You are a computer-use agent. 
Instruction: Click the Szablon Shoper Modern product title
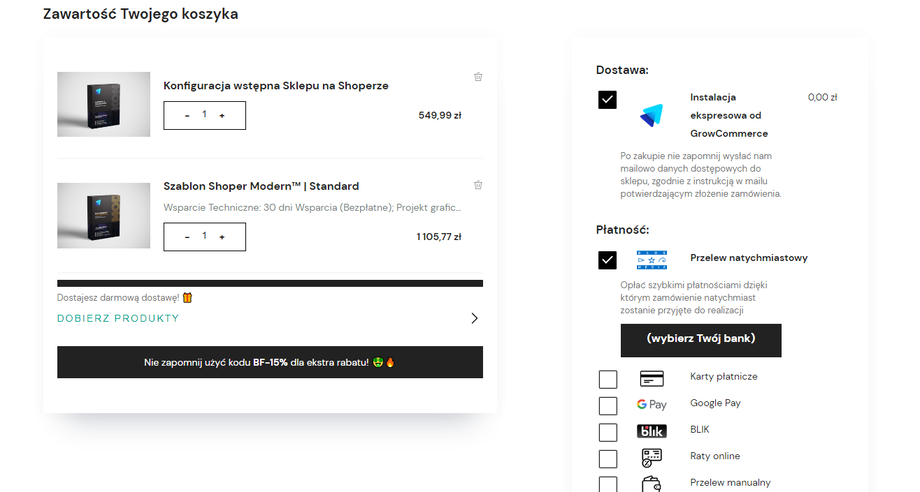click(261, 186)
